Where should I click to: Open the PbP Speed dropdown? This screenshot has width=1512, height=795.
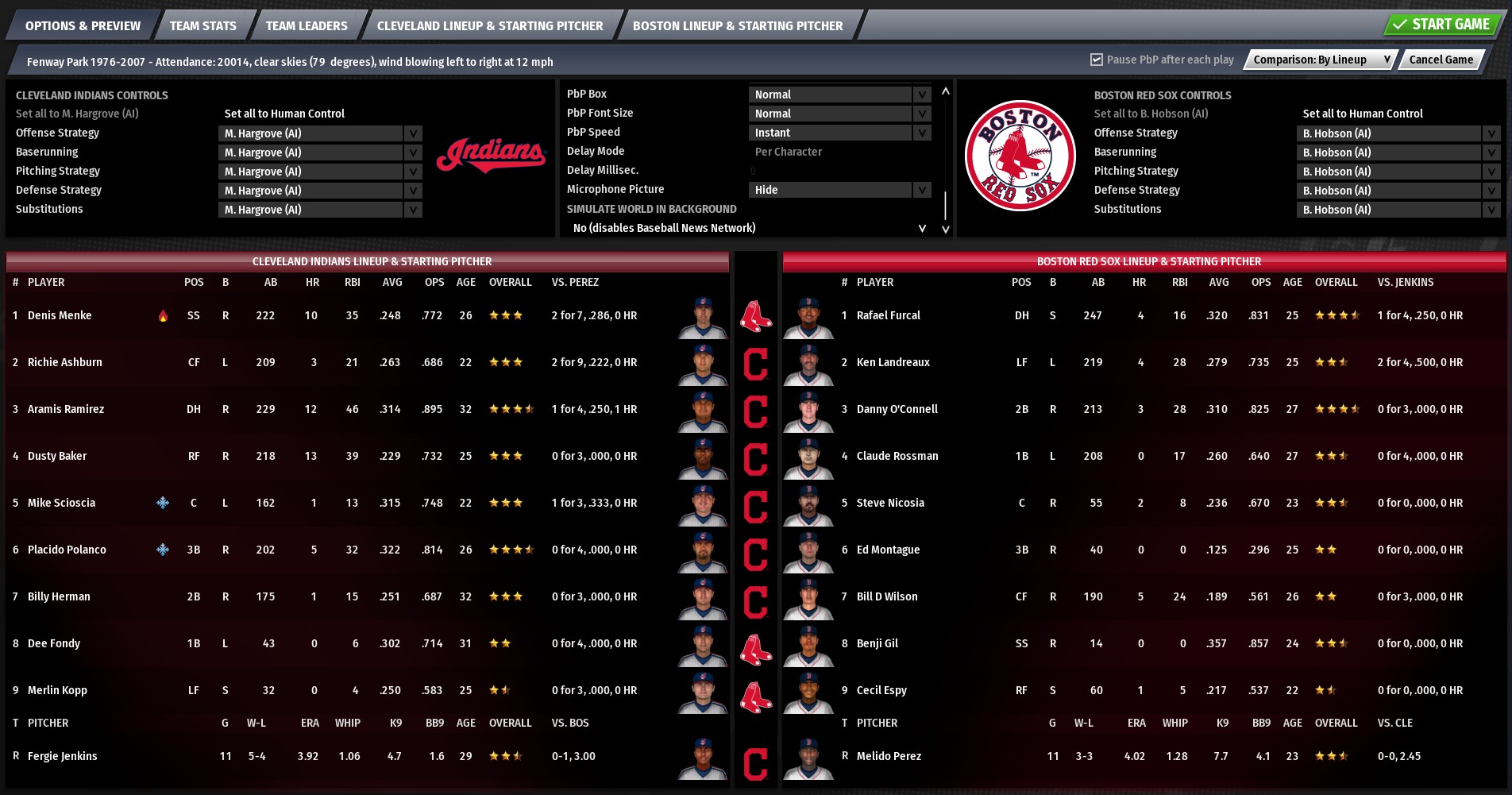coord(839,133)
